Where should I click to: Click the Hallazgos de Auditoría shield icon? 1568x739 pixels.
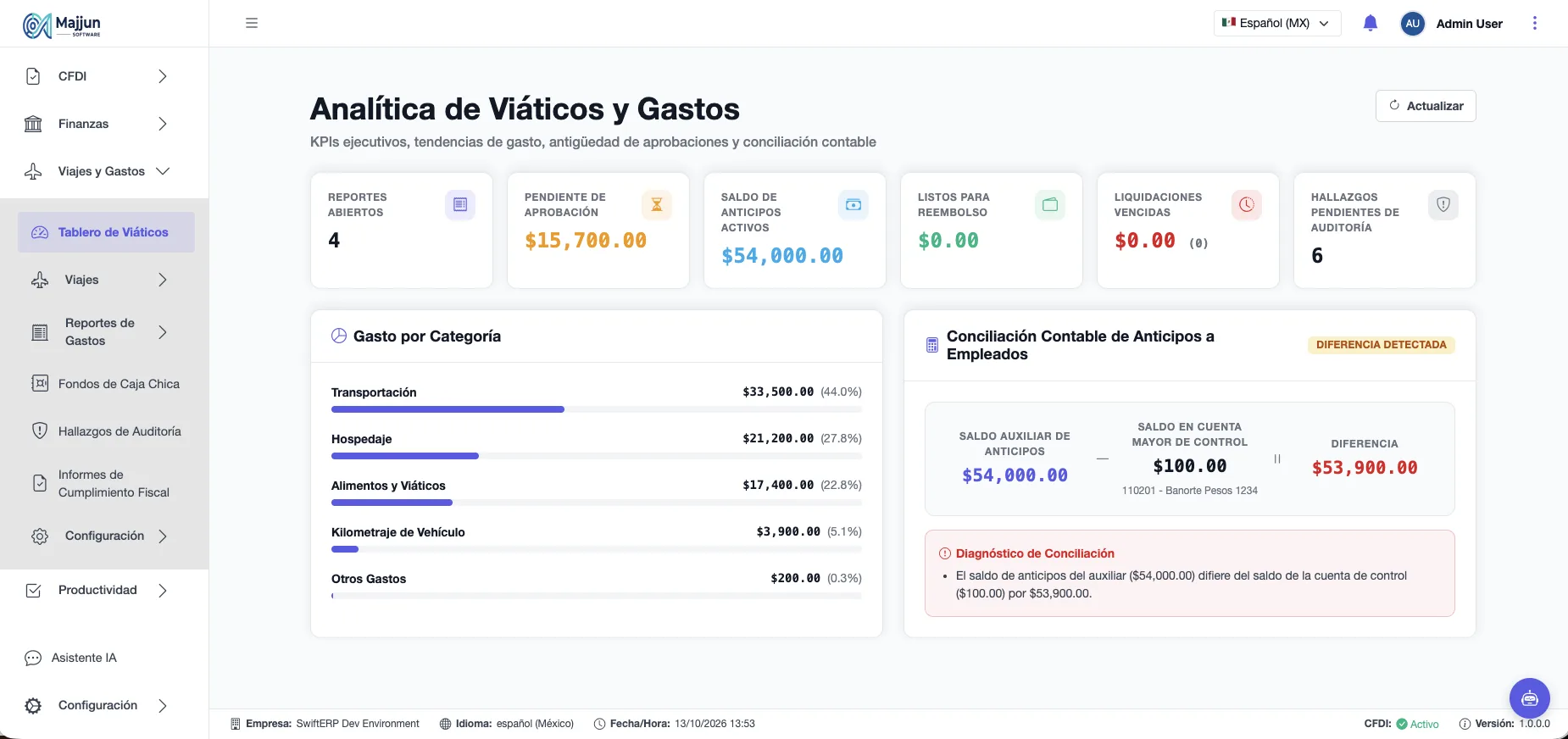click(x=40, y=431)
